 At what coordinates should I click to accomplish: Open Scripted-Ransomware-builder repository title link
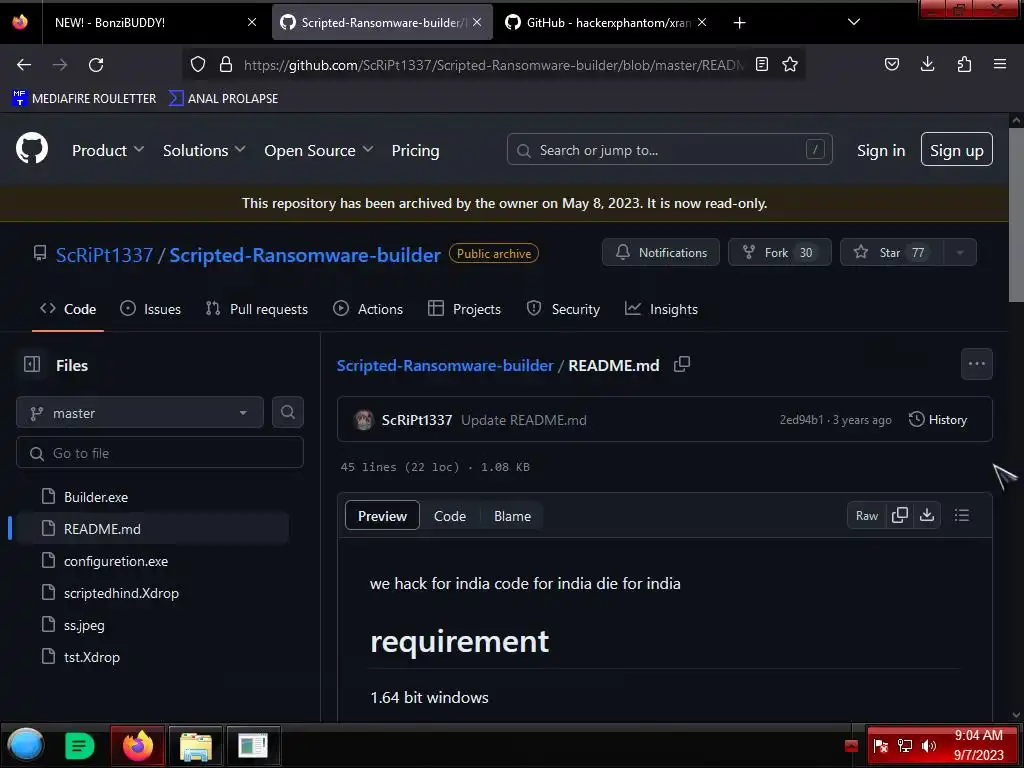tap(305, 255)
